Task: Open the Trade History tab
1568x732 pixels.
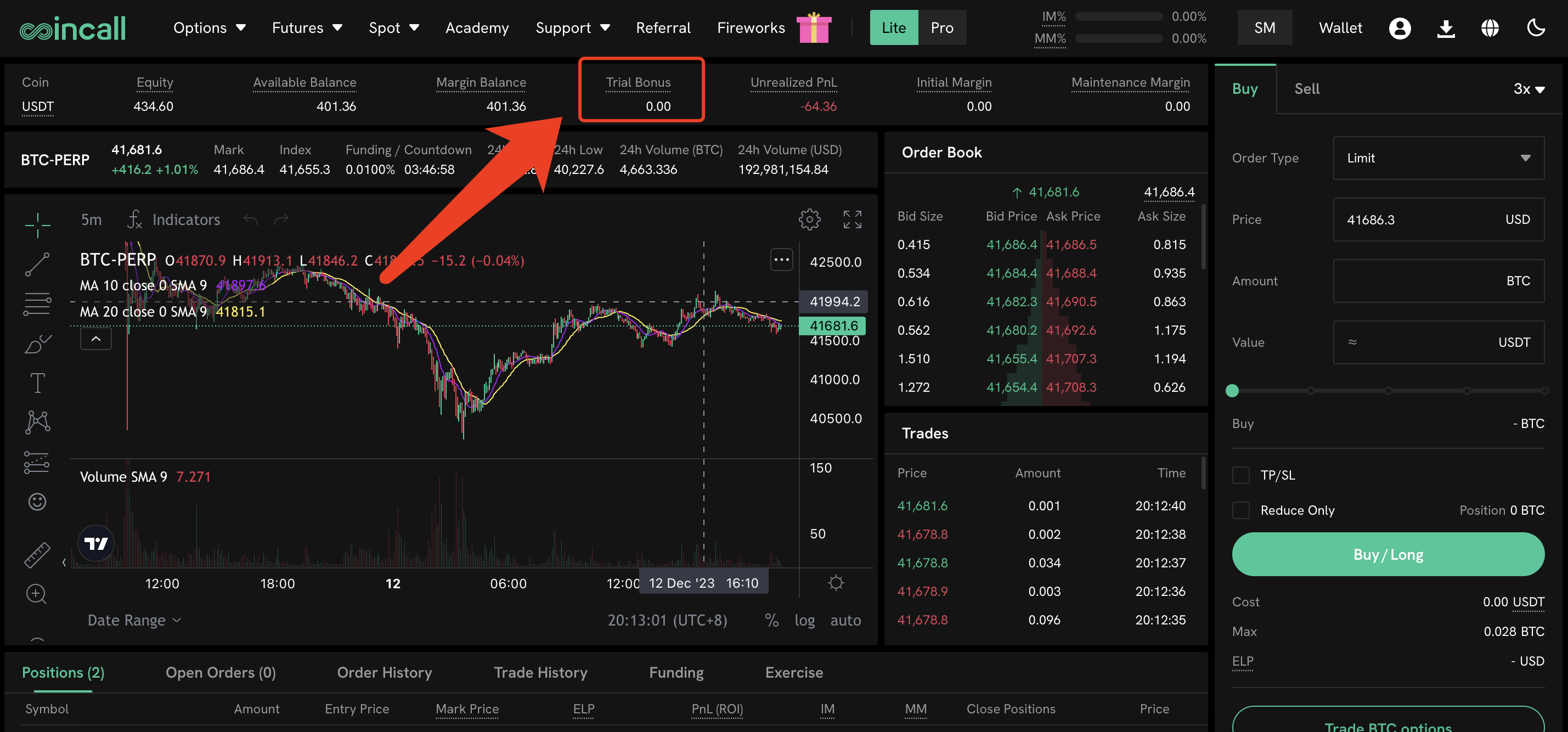Action: 540,672
